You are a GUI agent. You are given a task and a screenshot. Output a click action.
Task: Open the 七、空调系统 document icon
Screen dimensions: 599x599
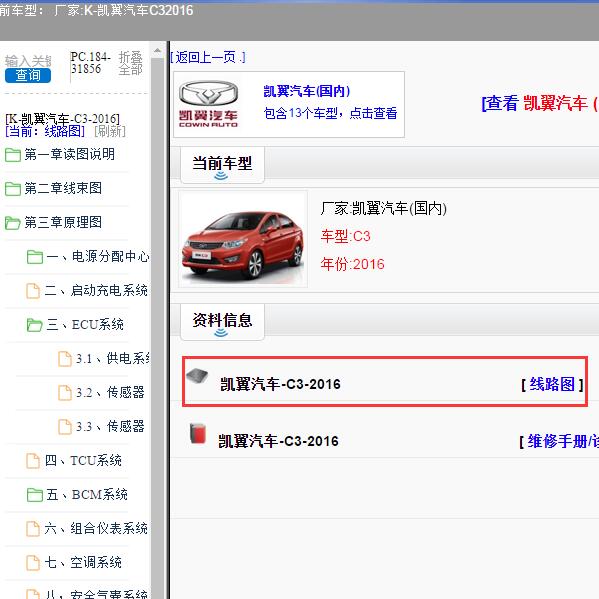[x=33, y=563]
